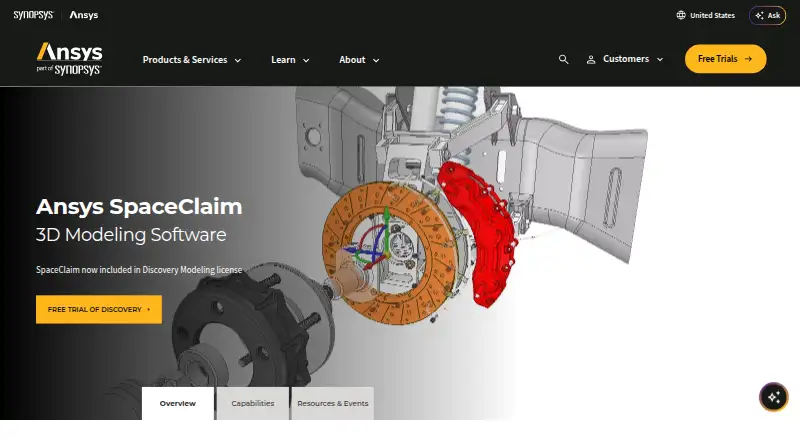
Task: Select the United States region link
Action: point(712,15)
